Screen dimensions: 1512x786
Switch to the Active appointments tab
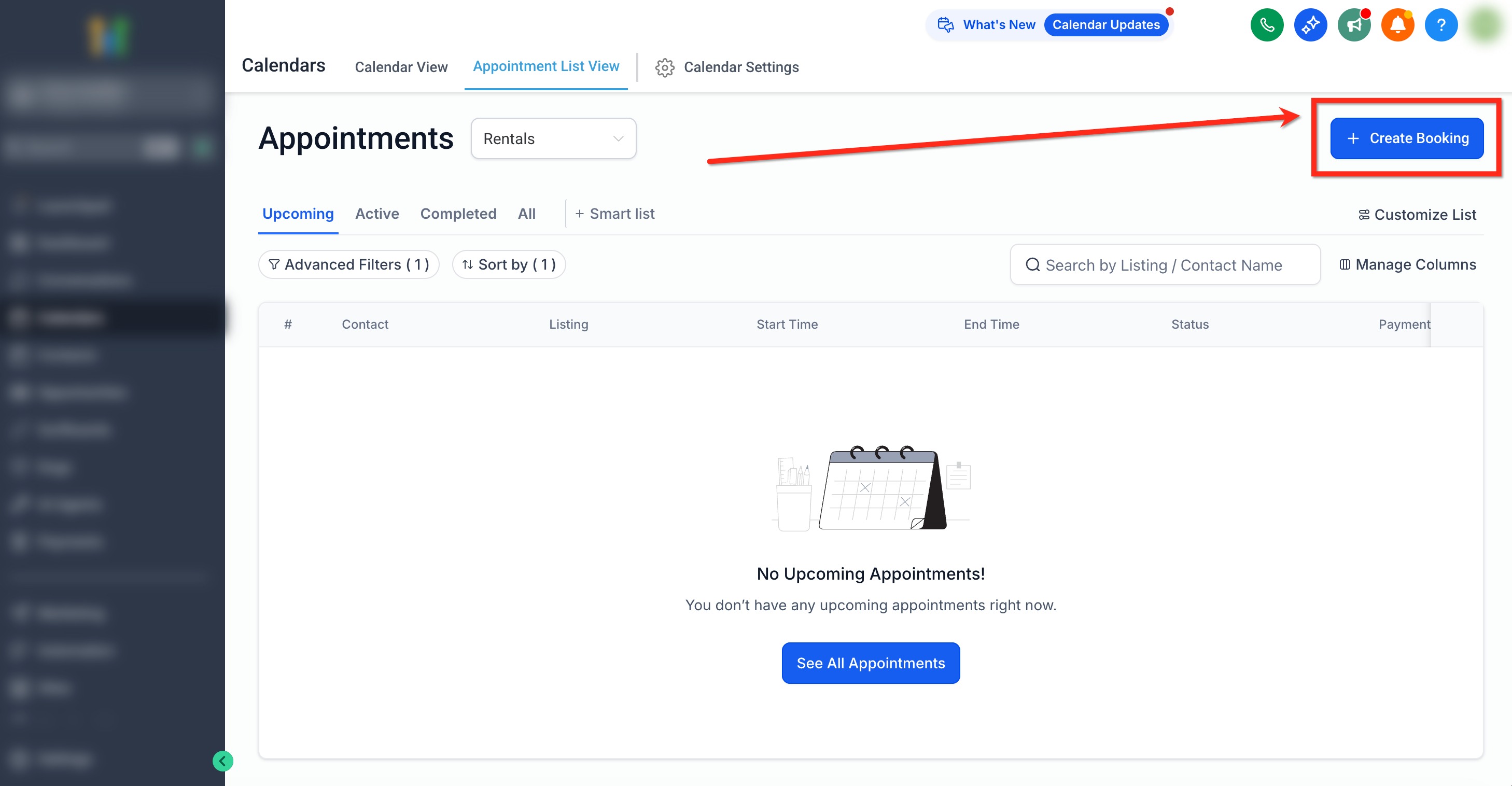[377, 214]
